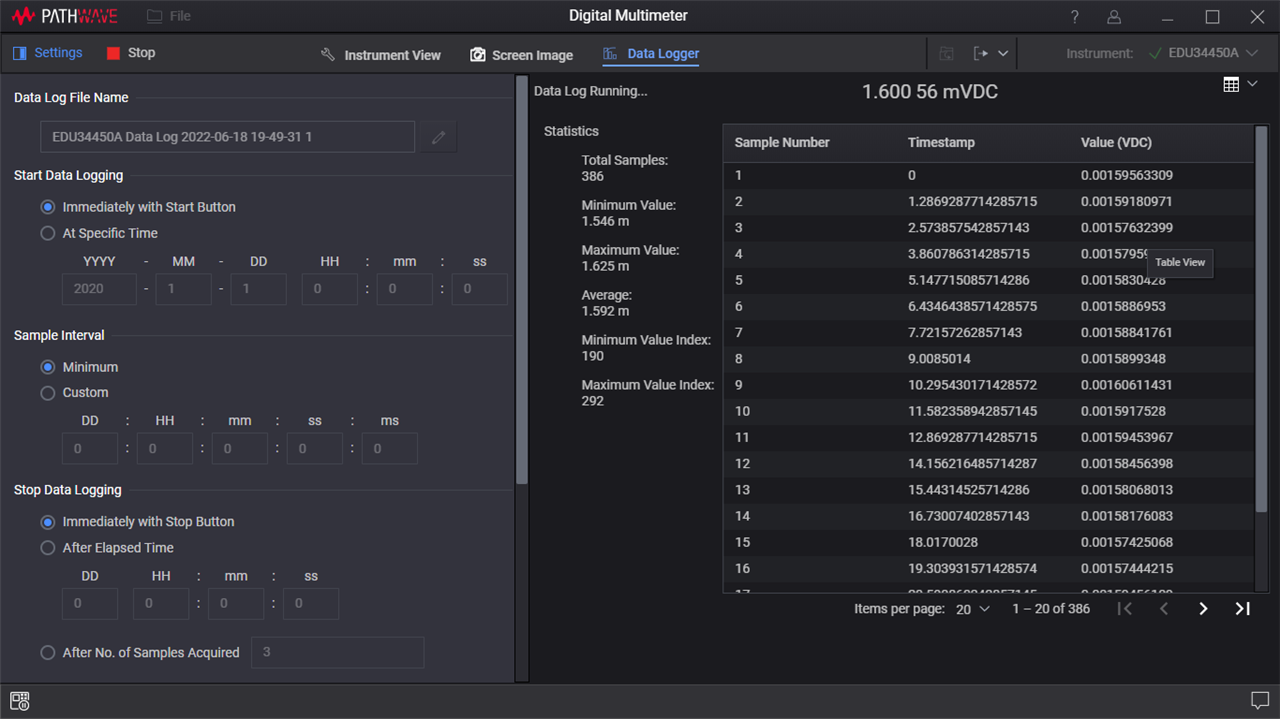
Task: Open Items per page dropdown
Action: coord(971,609)
